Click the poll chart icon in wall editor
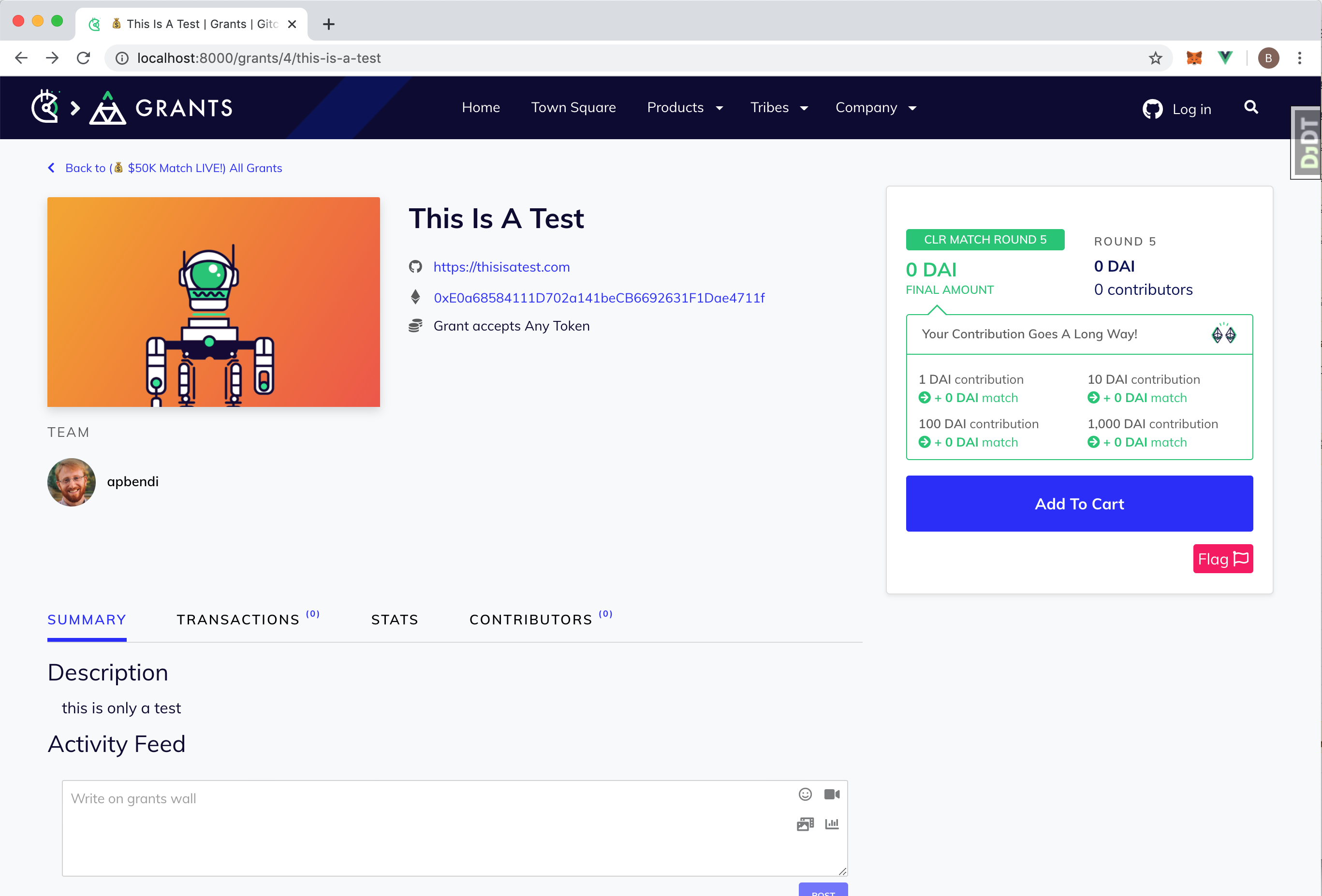Screen dimensions: 1322x896 tap(832, 824)
